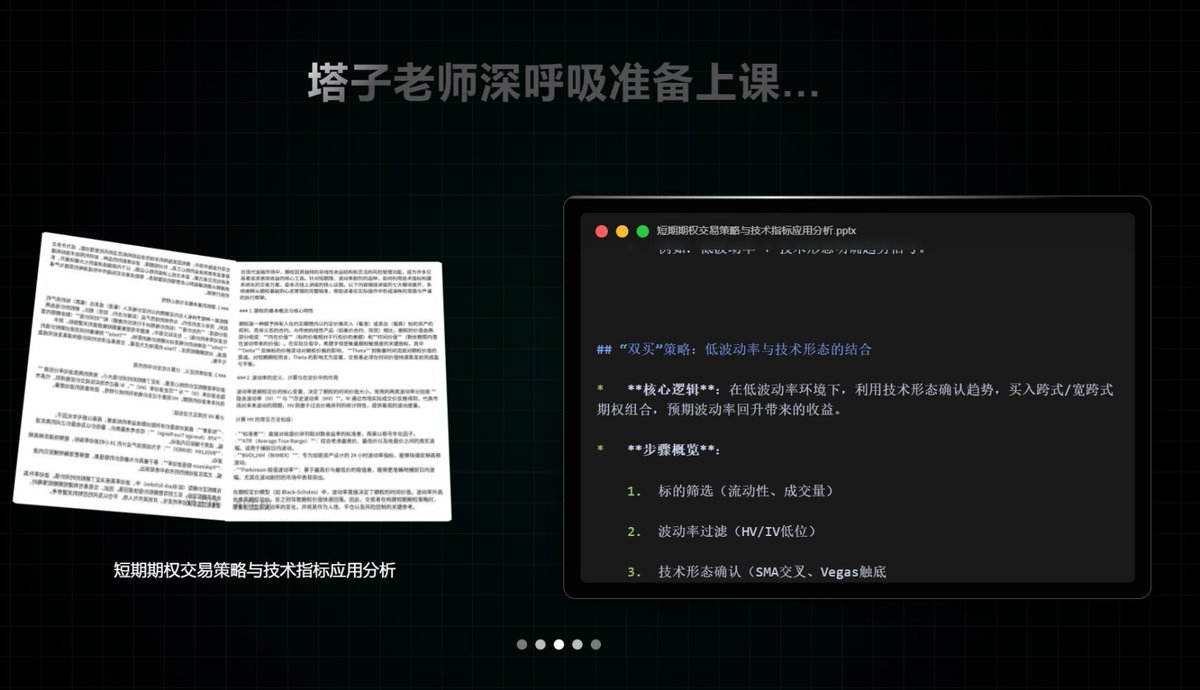Click the red traffic light button
The height and width of the screenshot is (690, 1200).
(x=600, y=230)
